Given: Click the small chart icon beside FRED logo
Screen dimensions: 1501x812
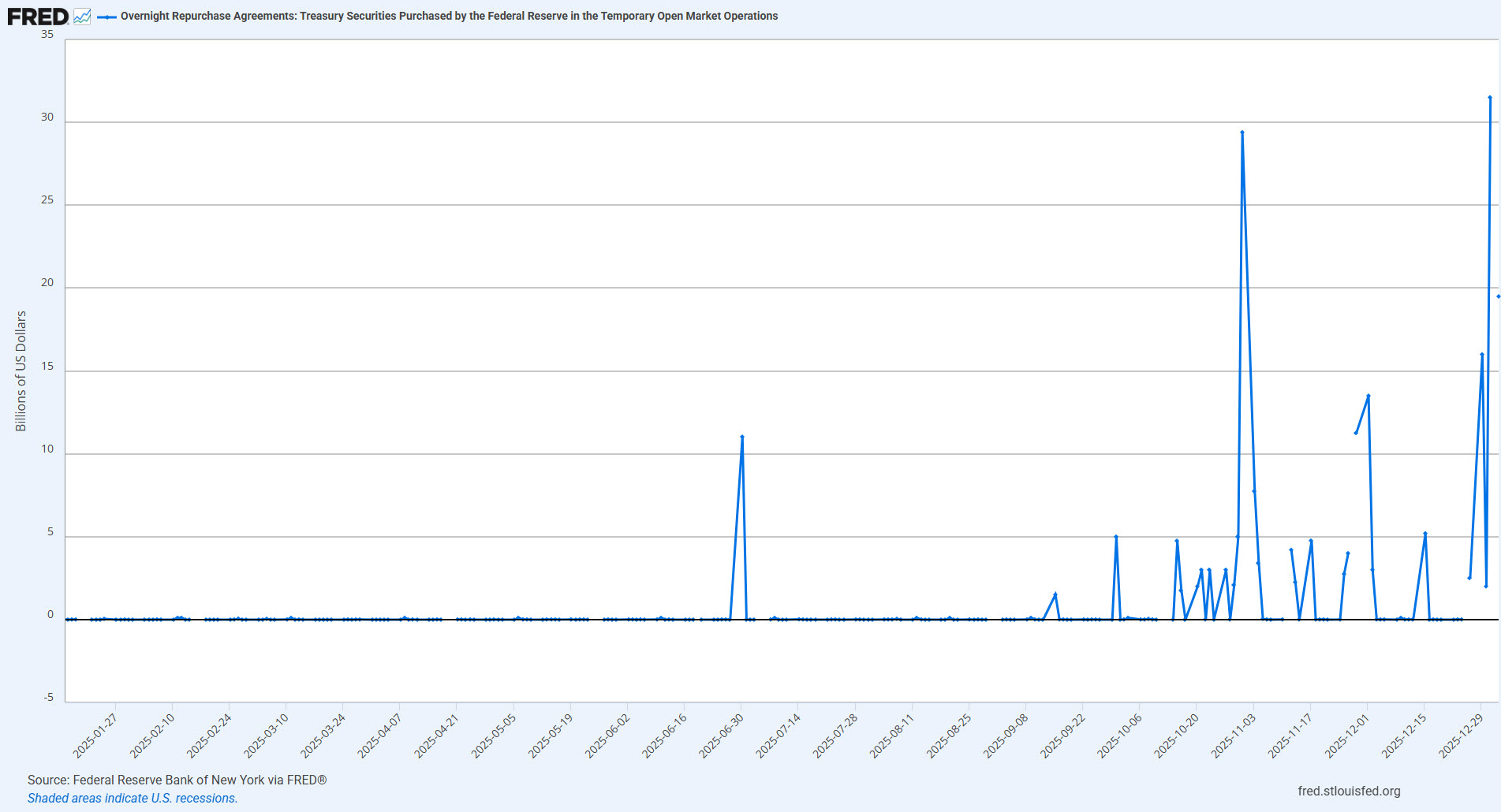Looking at the screenshot, I should coord(82,17).
